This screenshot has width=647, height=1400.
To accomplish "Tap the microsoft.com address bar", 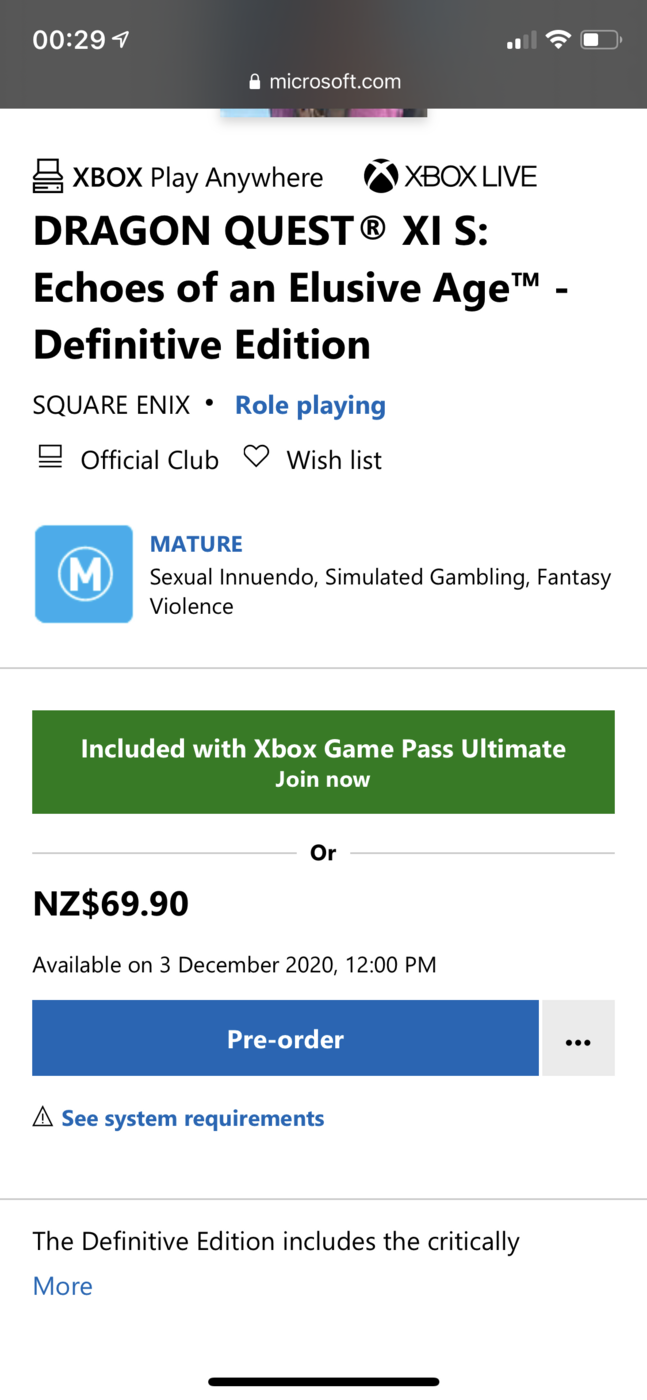I will click(x=324, y=82).
